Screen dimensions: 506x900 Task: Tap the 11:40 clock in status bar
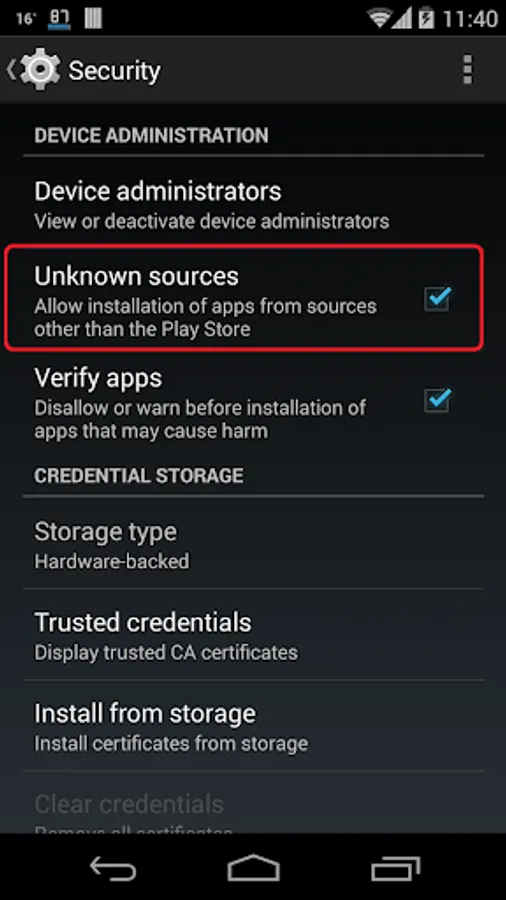pos(470,19)
